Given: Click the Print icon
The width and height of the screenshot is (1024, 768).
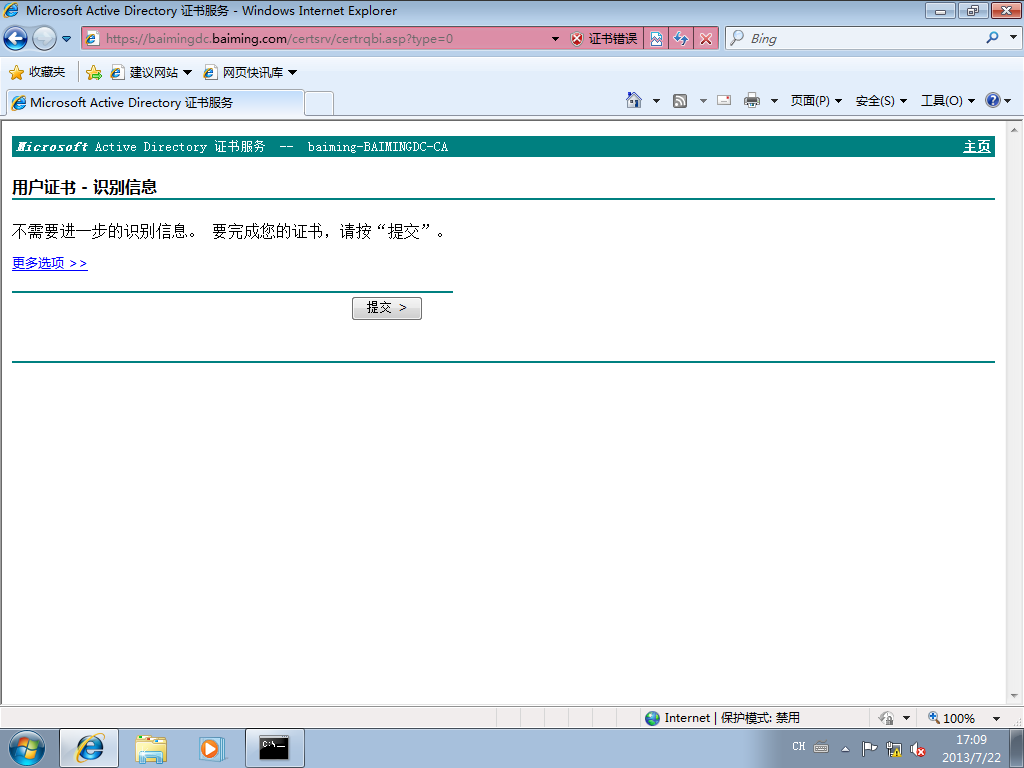Looking at the screenshot, I should coord(752,101).
